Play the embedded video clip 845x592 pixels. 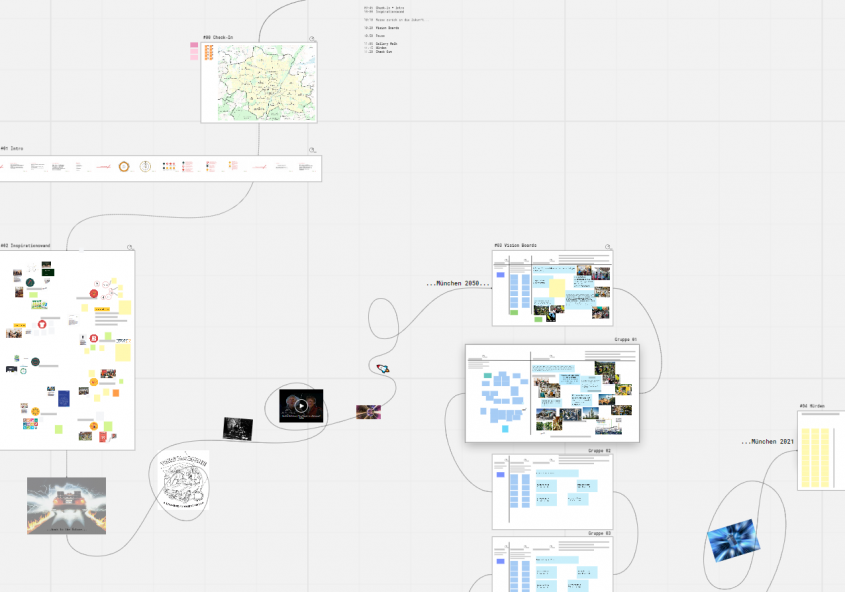click(x=299, y=406)
